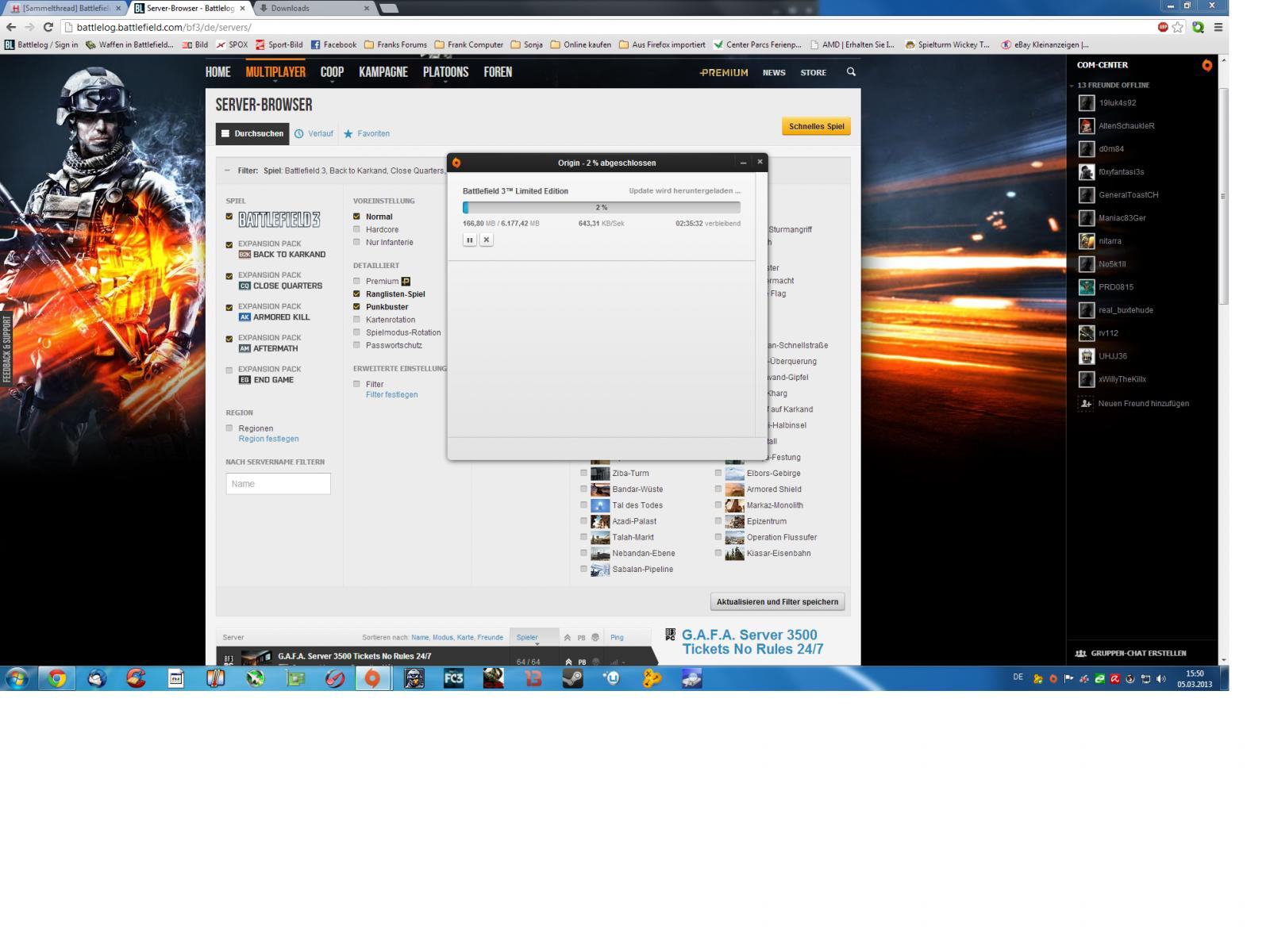Viewport: 1270px width, 952px height.
Task: Click Region festlegen link
Action: [x=268, y=439]
